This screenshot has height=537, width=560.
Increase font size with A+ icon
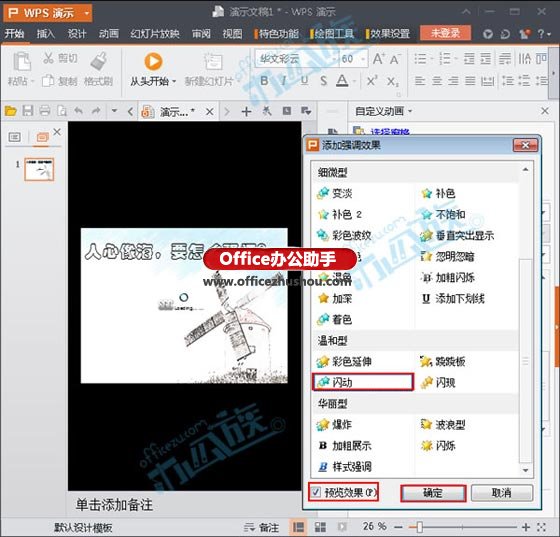[x=379, y=59]
